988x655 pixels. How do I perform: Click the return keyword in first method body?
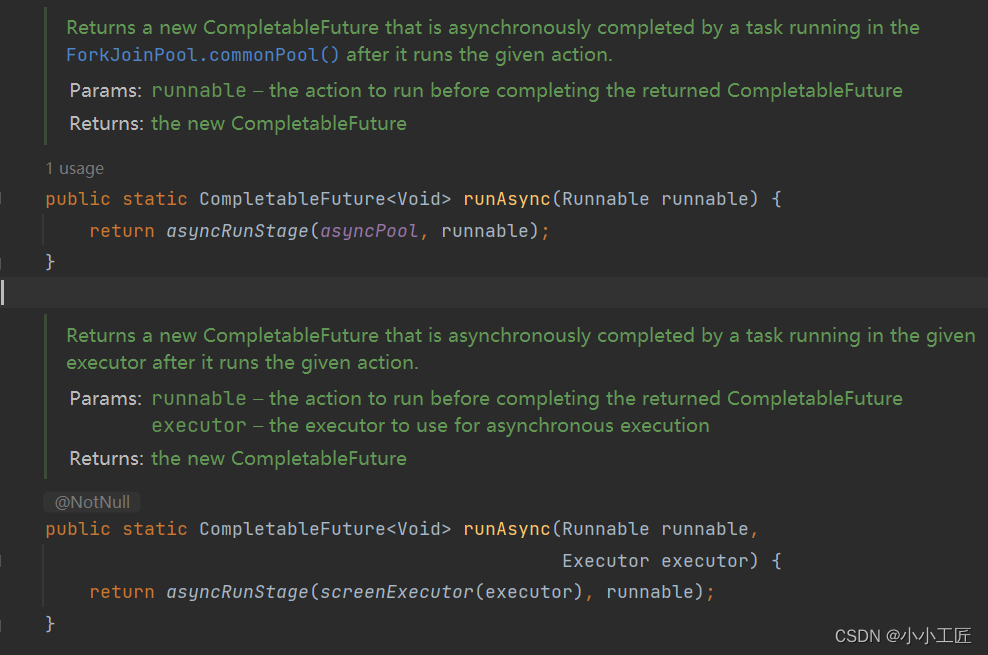(121, 230)
